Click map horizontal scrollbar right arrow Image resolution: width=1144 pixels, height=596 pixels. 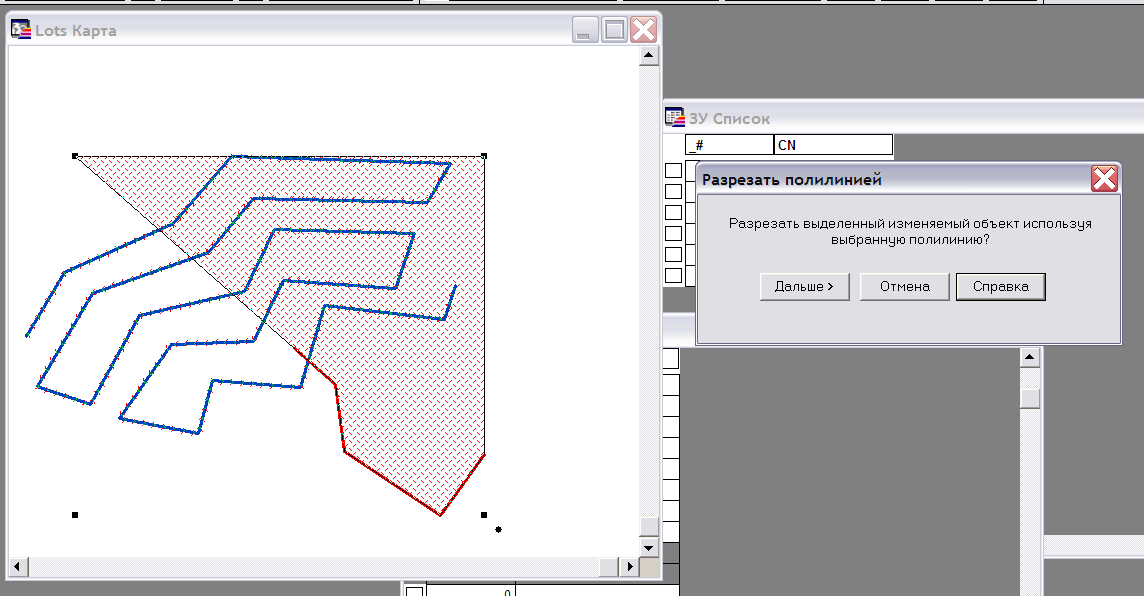point(629,566)
